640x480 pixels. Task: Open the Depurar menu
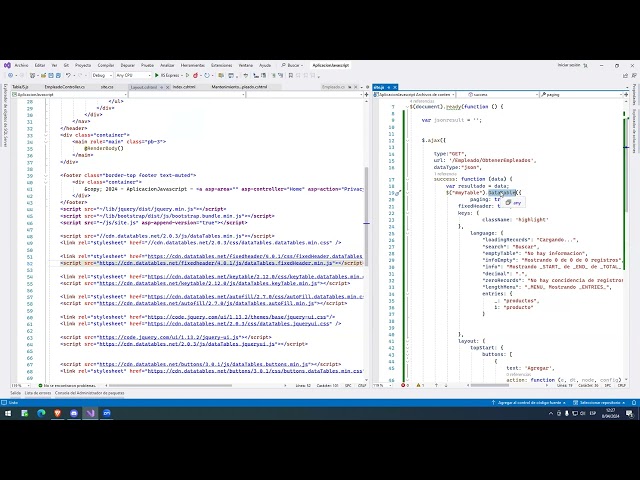127,65
